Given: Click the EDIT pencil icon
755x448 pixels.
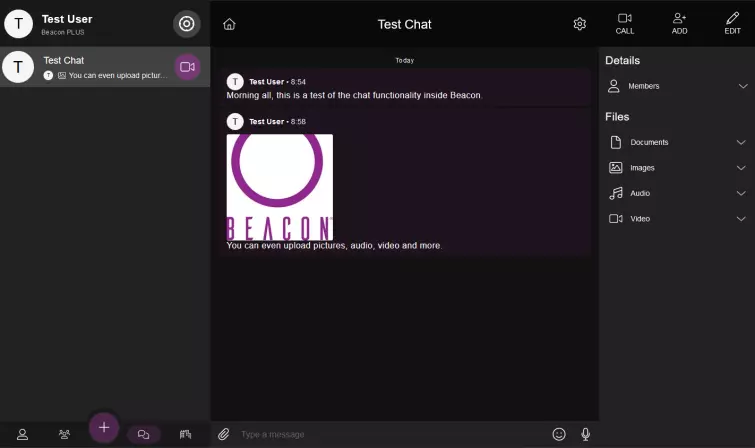Looking at the screenshot, I should coord(733,23).
